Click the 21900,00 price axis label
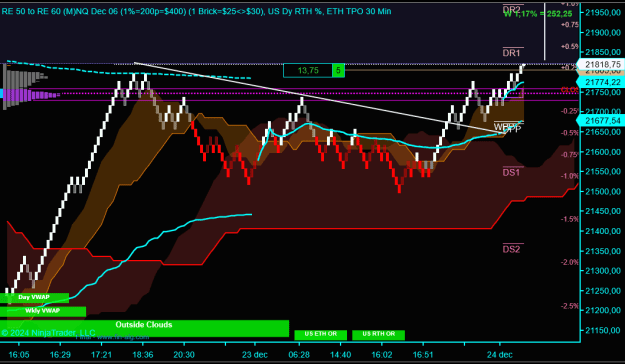This screenshot has height=364, width=625. (603, 33)
